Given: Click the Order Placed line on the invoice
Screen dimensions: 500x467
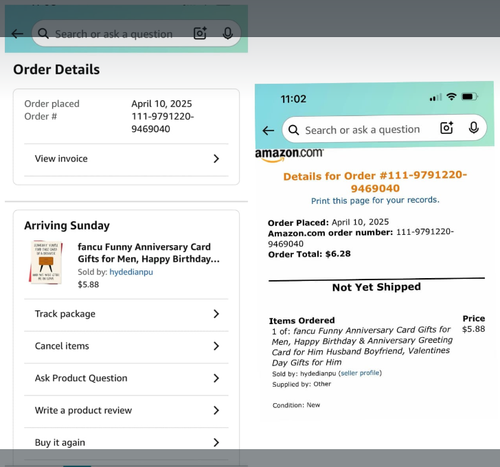Looking at the screenshot, I should (328, 222).
